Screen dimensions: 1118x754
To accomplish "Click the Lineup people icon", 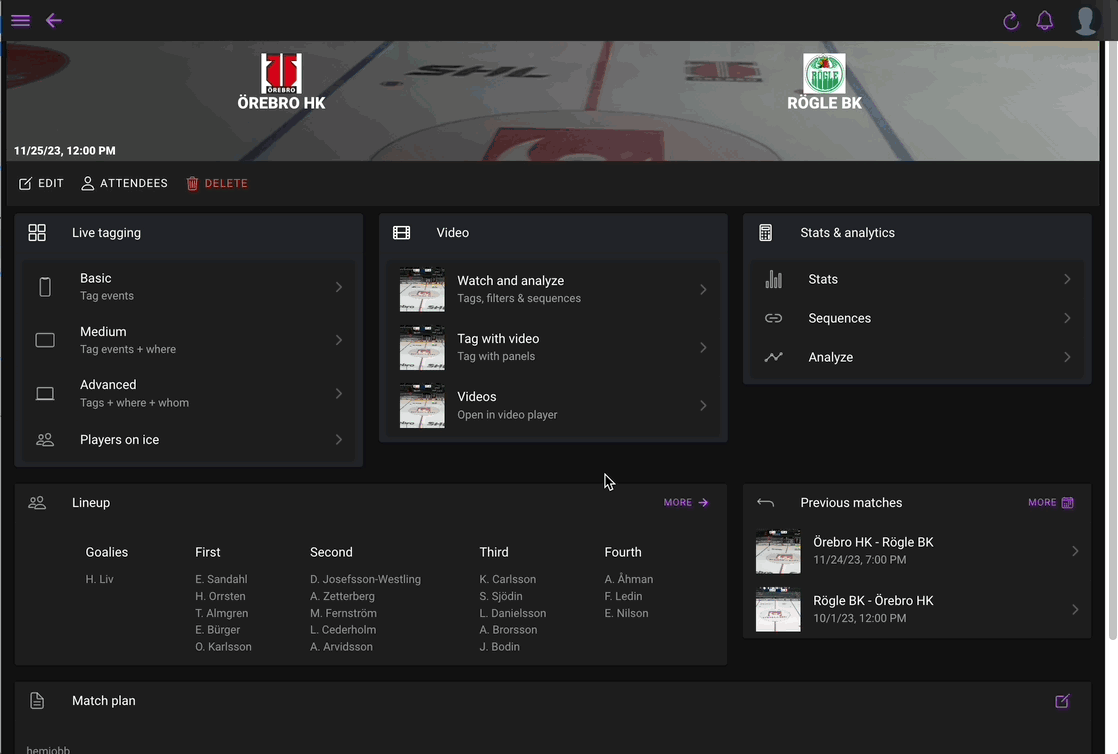I will click(37, 503).
